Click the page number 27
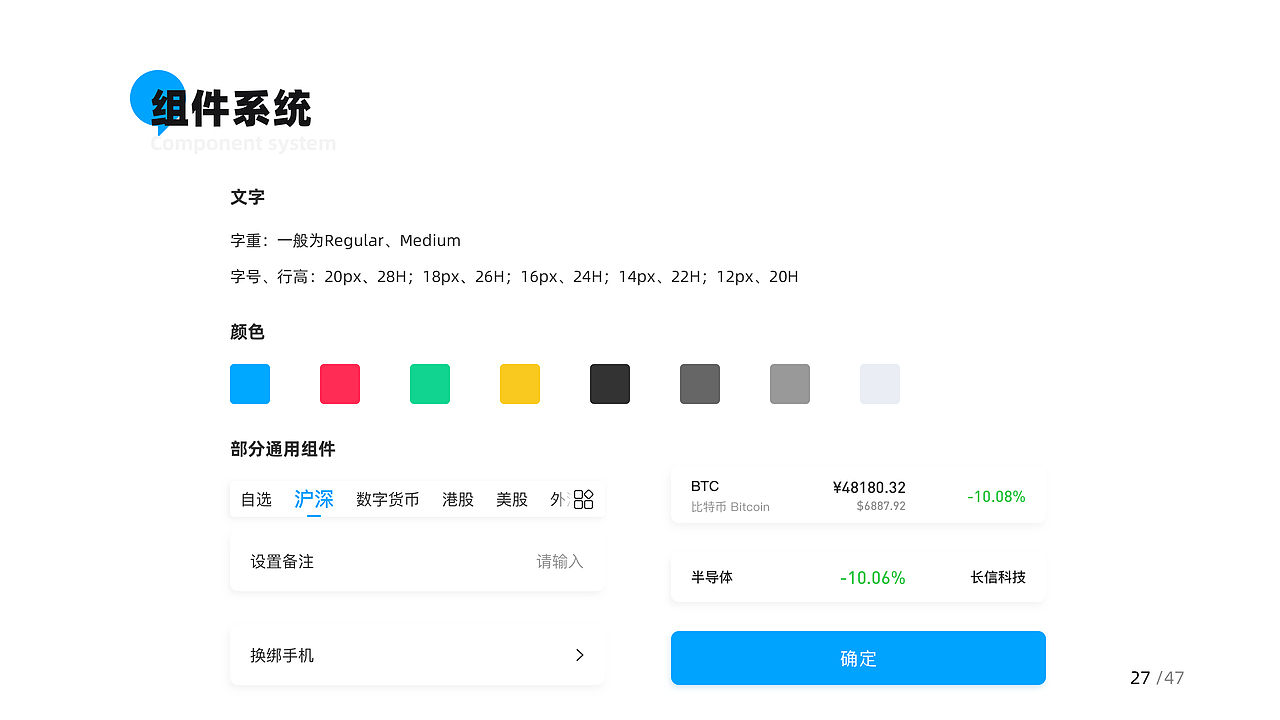This screenshot has height=720, width=1280. tap(1140, 678)
